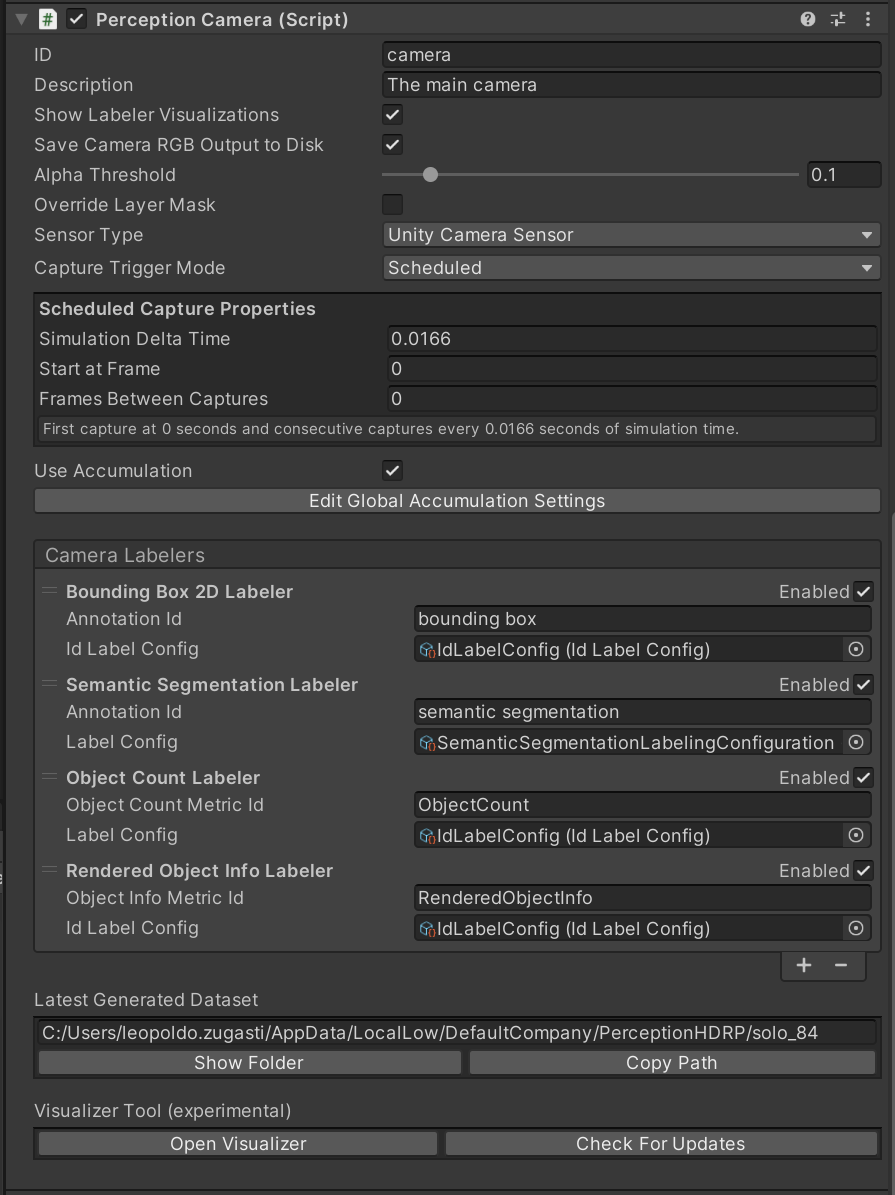Grab the Bounding Box 2D Labeler drag handle
Screen dimensions: 895x1195
point(49,592)
